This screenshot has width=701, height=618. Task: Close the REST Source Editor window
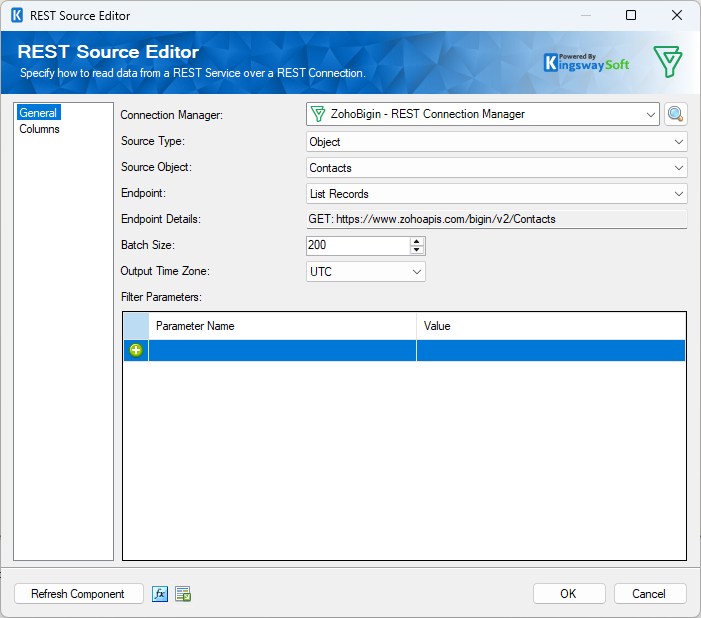(x=677, y=15)
